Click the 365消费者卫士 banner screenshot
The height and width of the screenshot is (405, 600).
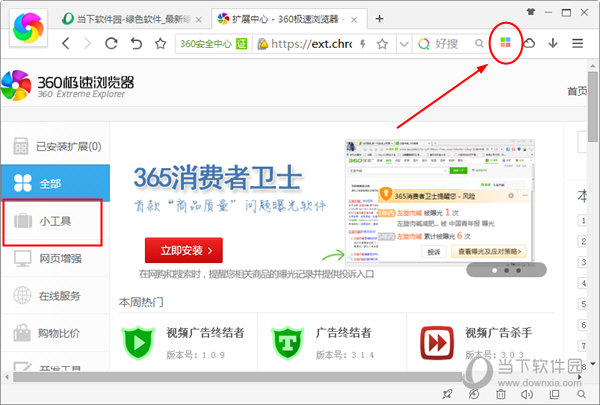point(440,202)
